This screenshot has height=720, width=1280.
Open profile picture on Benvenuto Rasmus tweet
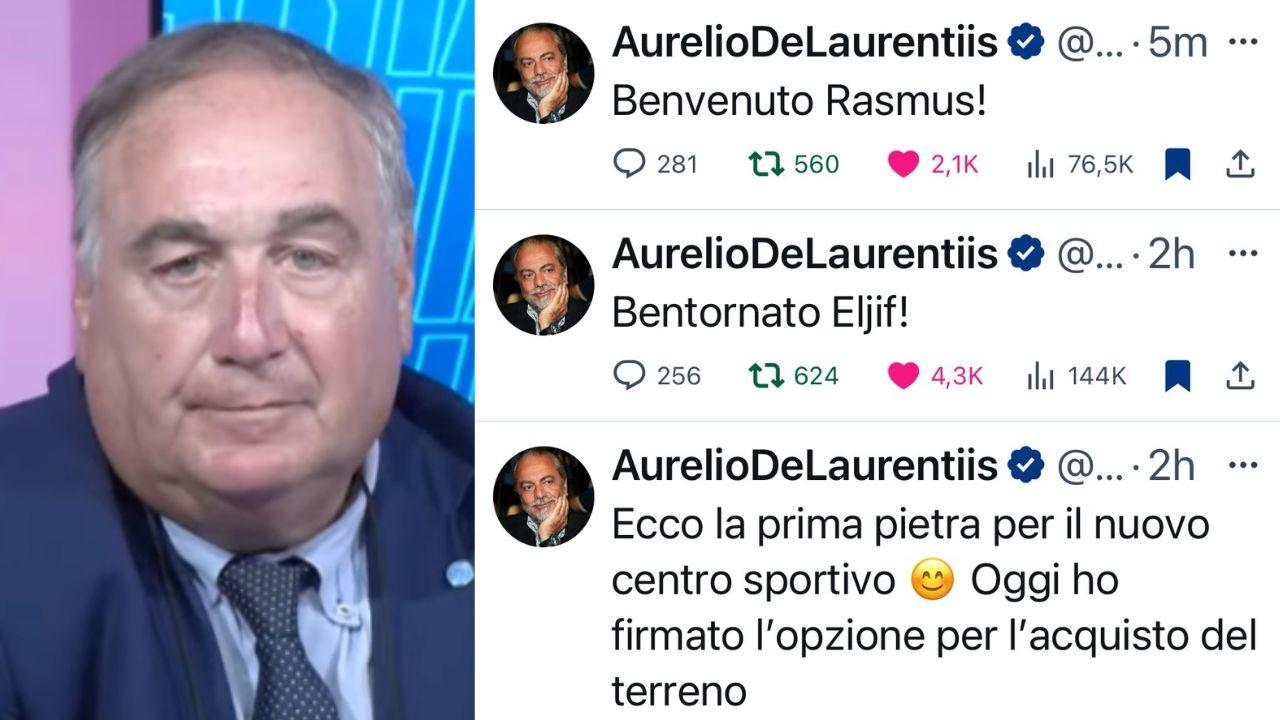pos(544,73)
